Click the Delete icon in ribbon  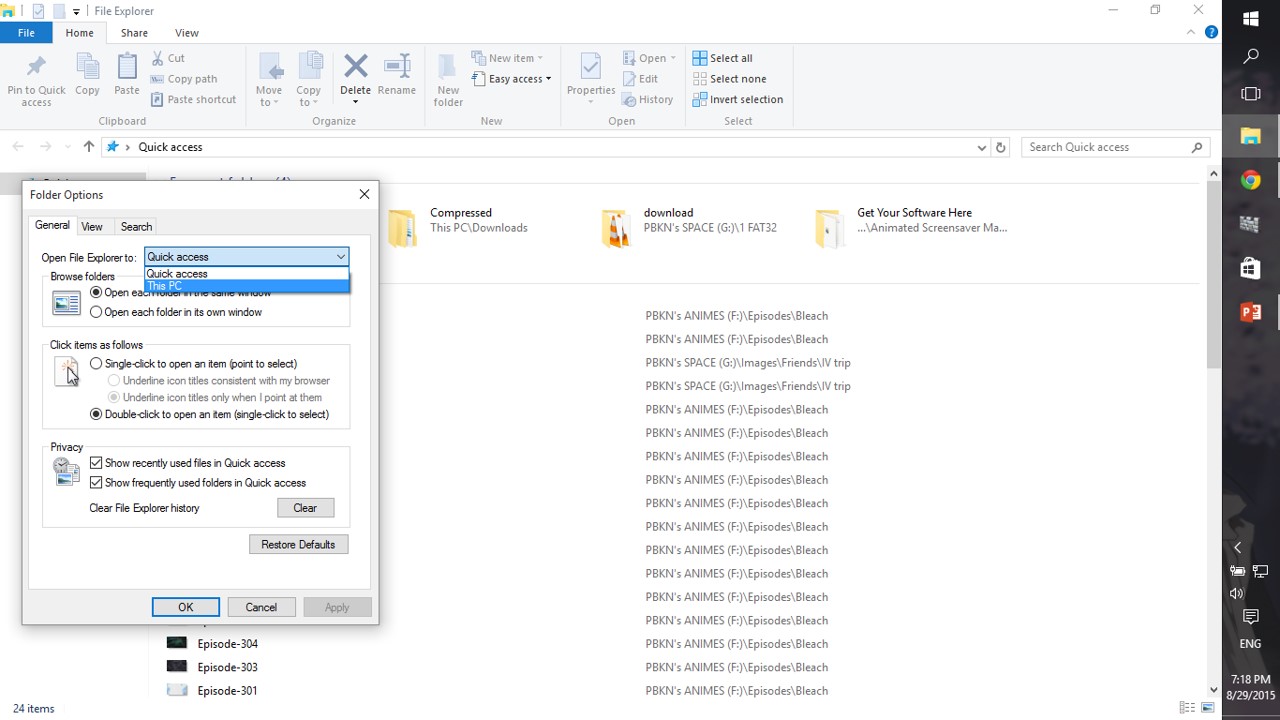[x=355, y=68]
